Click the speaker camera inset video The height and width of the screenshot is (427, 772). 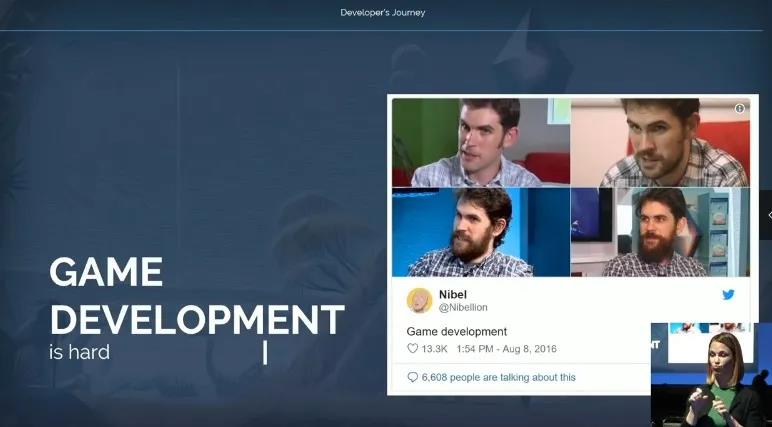711,375
